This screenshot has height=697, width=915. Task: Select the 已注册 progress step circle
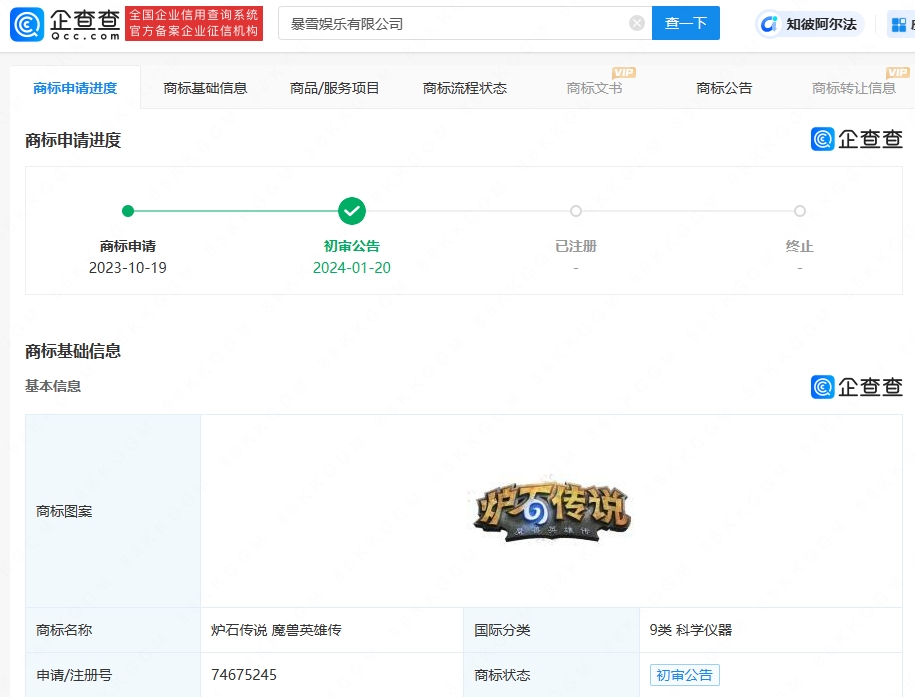point(576,211)
